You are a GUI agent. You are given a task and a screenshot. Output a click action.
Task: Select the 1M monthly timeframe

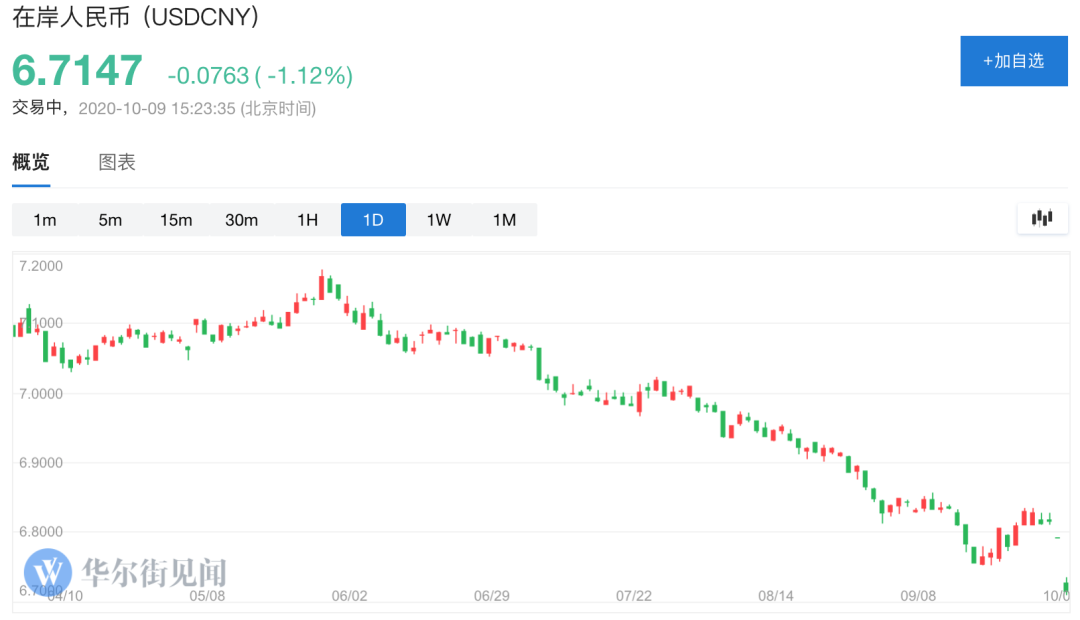tap(504, 220)
